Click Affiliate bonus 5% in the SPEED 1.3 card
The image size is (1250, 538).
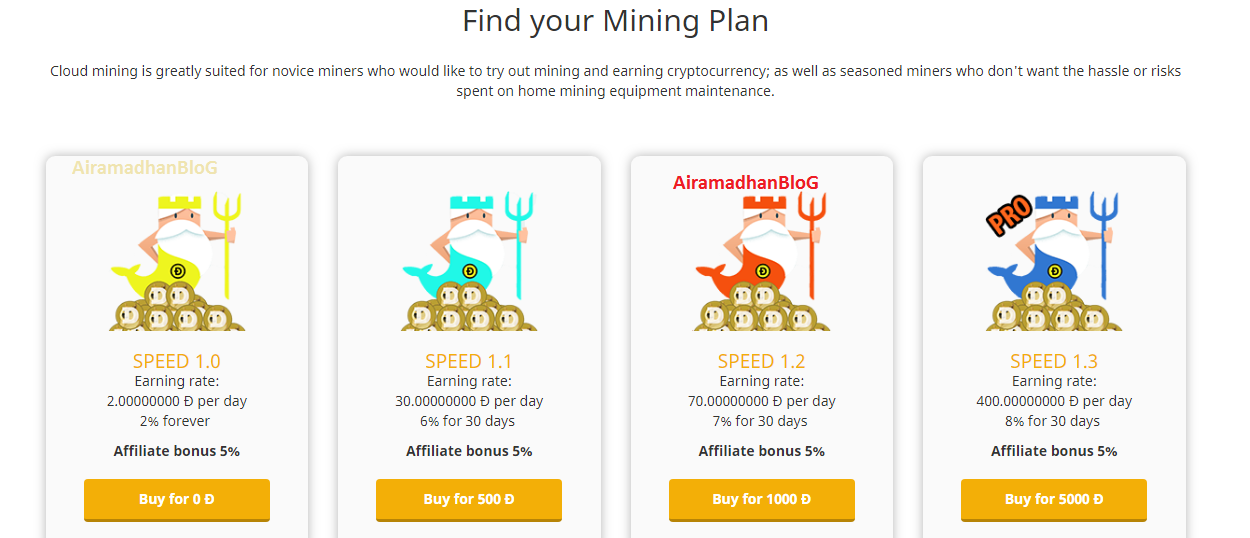(x=1053, y=451)
